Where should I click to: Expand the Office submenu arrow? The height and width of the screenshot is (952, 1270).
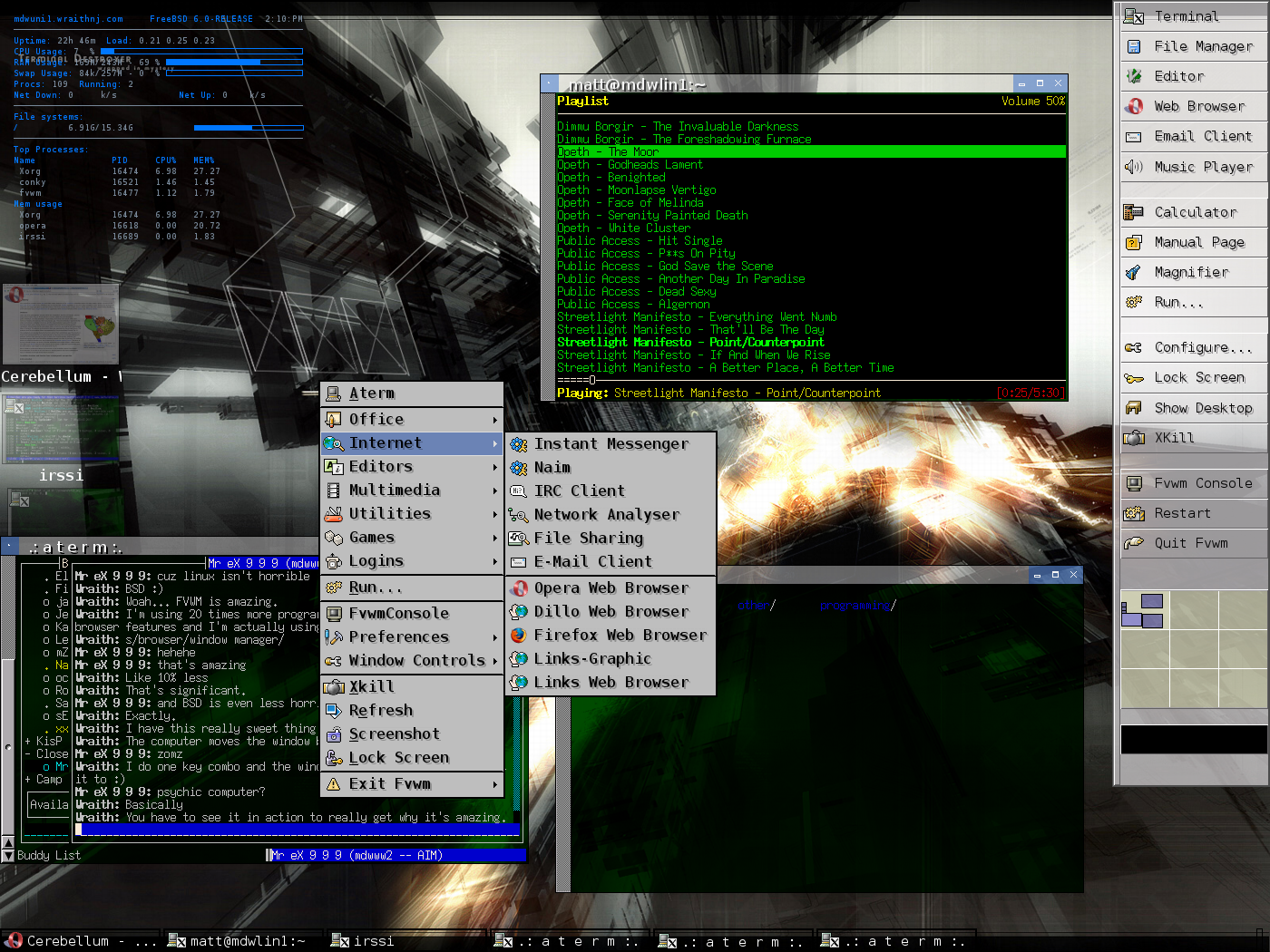(x=494, y=420)
